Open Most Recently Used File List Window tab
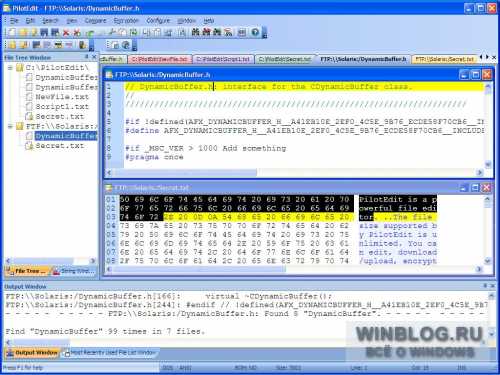500x375 pixels. (x=110, y=353)
